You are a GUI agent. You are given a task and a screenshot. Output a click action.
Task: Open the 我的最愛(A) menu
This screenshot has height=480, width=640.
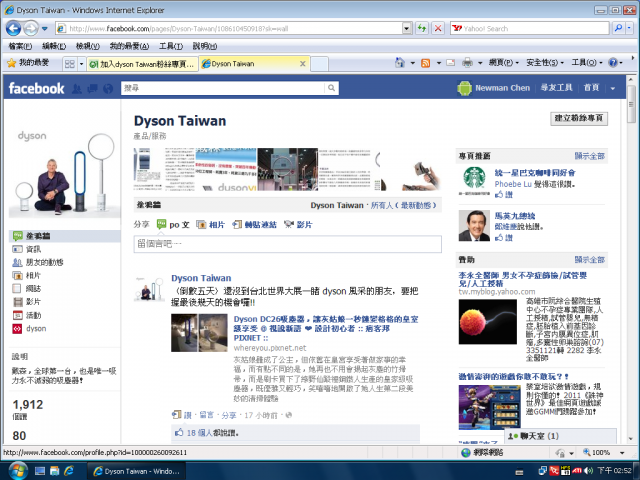click(x=129, y=46)
